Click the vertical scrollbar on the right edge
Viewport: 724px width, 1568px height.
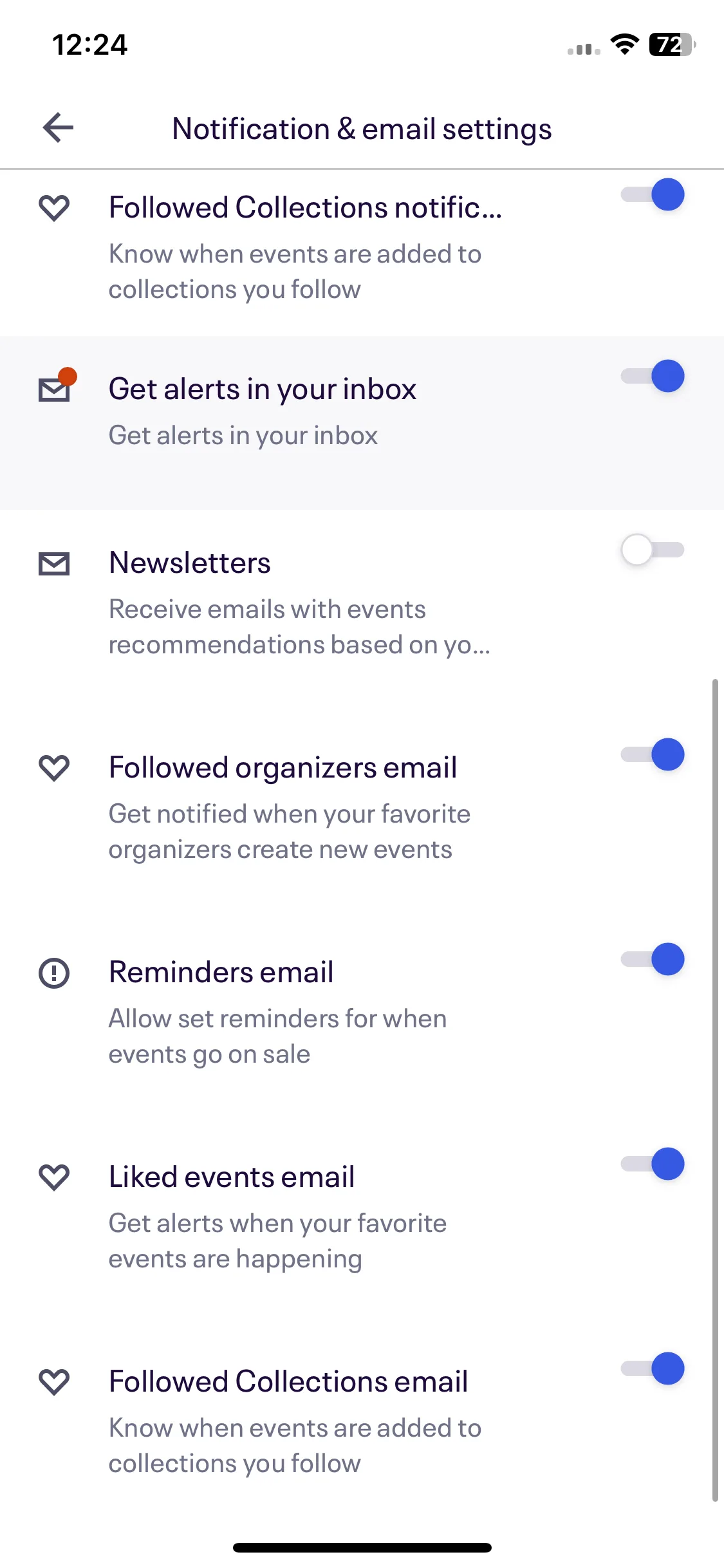click(x=715, y=1090)
